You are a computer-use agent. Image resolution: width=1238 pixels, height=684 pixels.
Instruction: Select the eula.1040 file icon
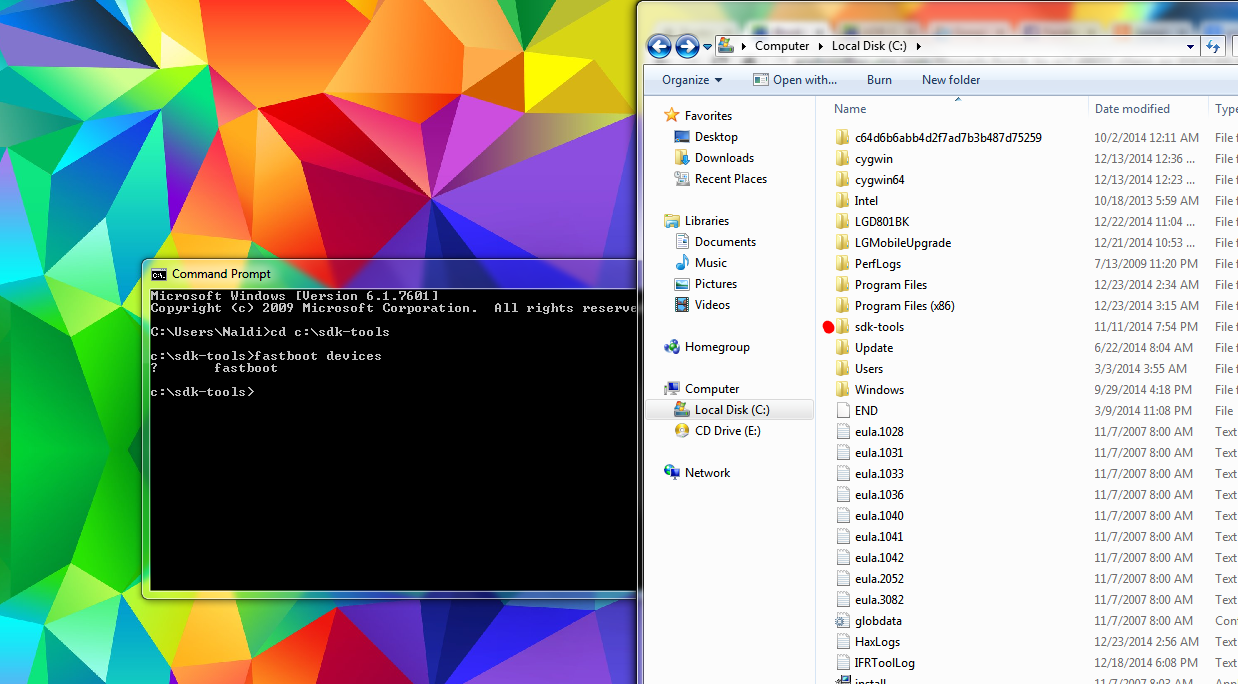click(x=842, y=516)
